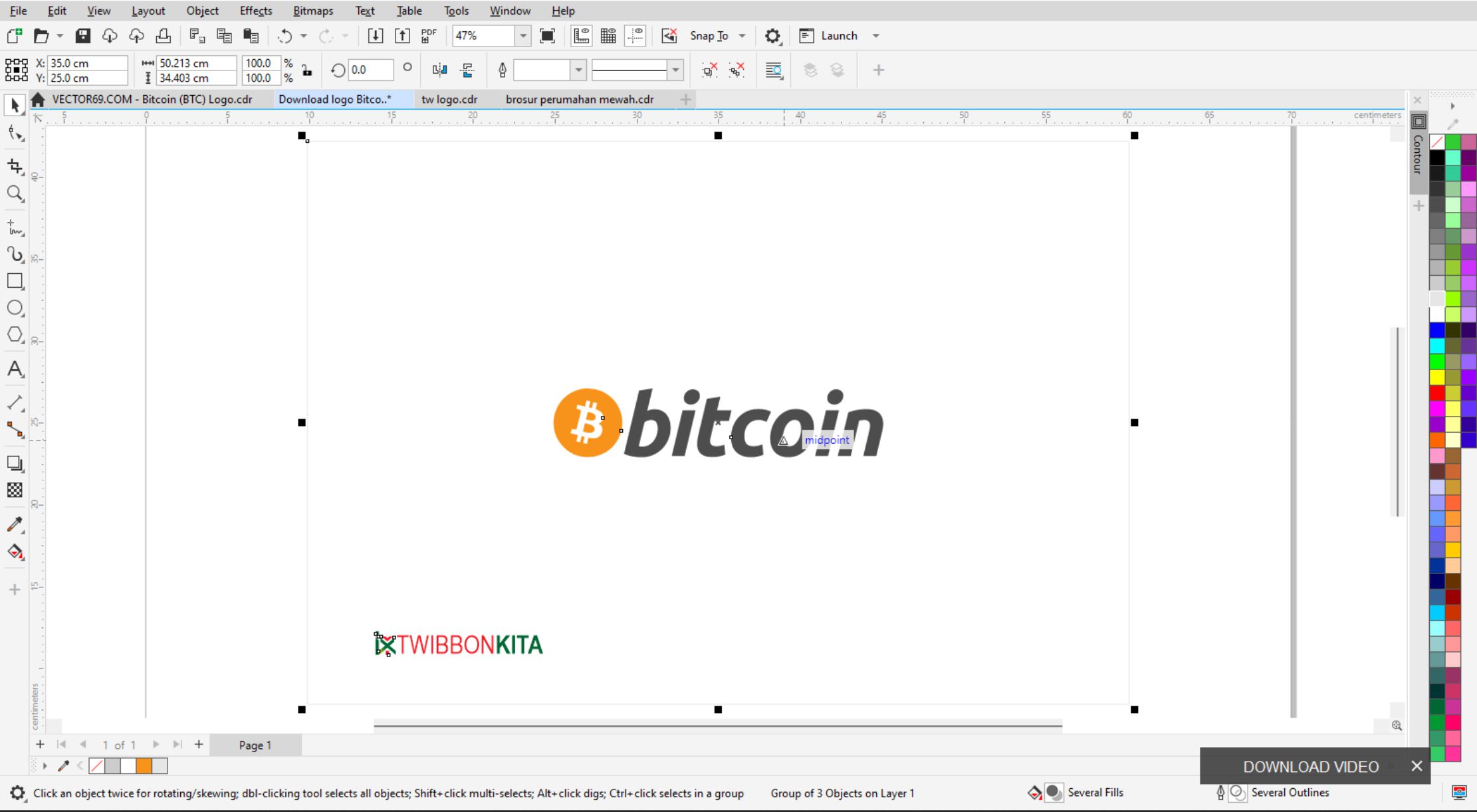Click Mirror vertically icon
1477x812 pixels.
(467, 70)
